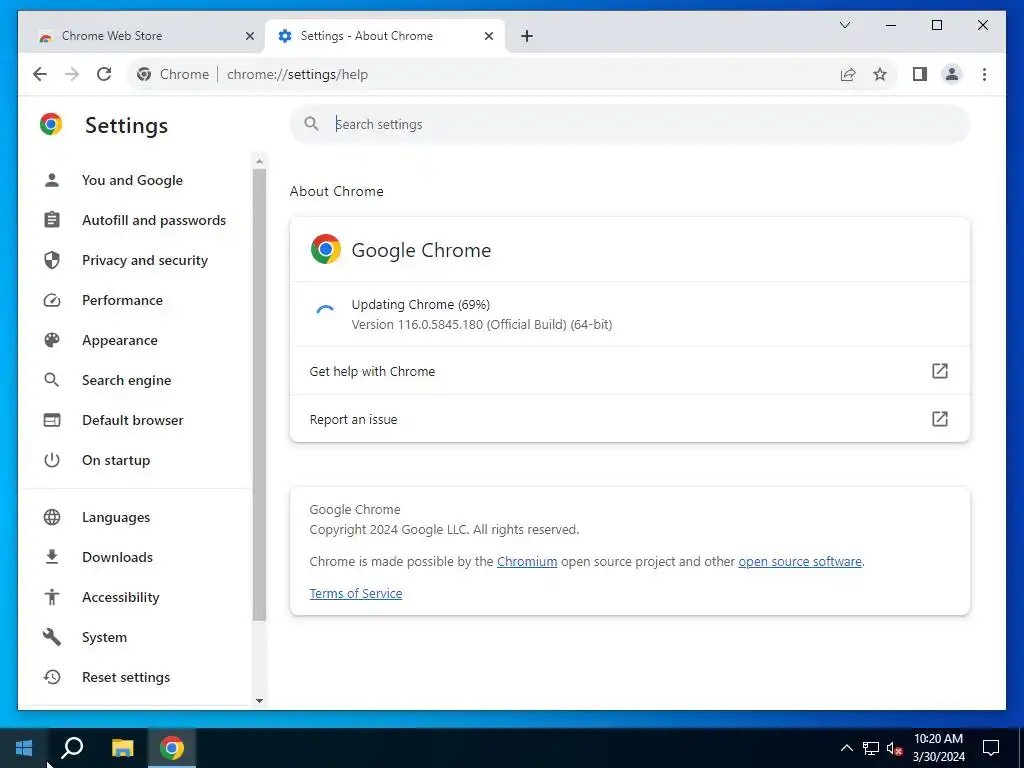Screen dimensions: 1024x768
Task: Click the window icon for Default browser
Action: [52, 420]
